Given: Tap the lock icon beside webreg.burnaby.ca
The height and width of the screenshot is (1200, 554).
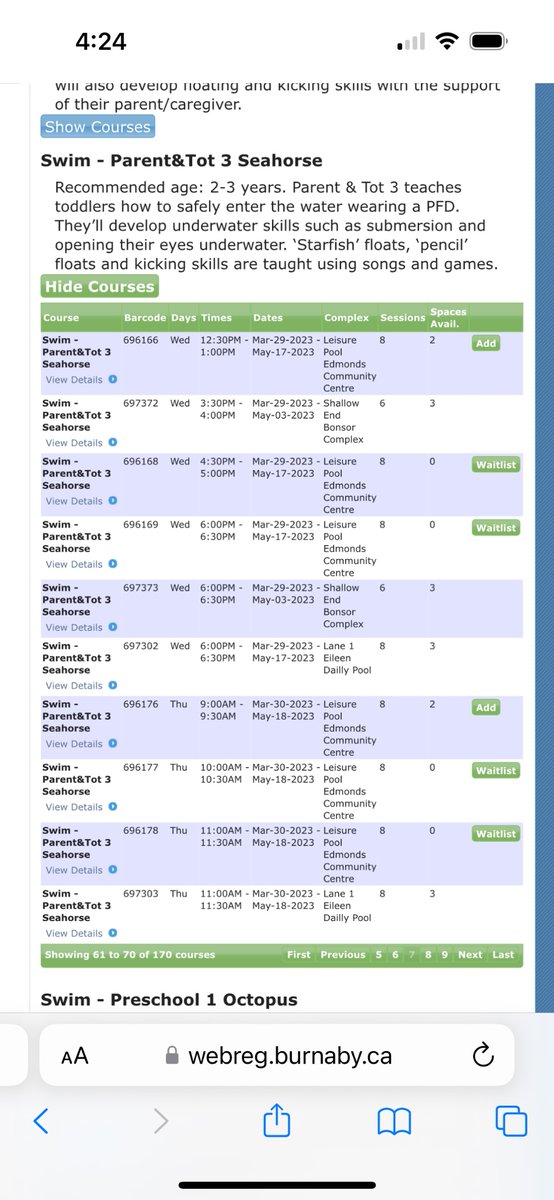Looking at the screenshot, I should pyautogui.click(x=171, y=1056).
